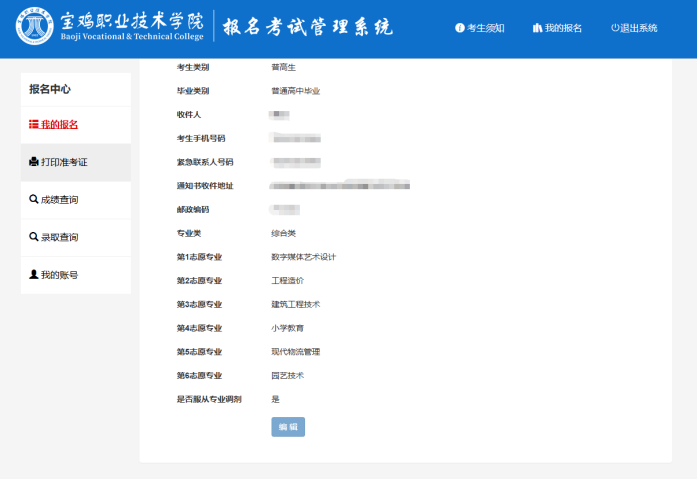This screenshot has height=480, width=698.
Task: Click the Baoji college emblem logo
Action: tap(36, 28)
